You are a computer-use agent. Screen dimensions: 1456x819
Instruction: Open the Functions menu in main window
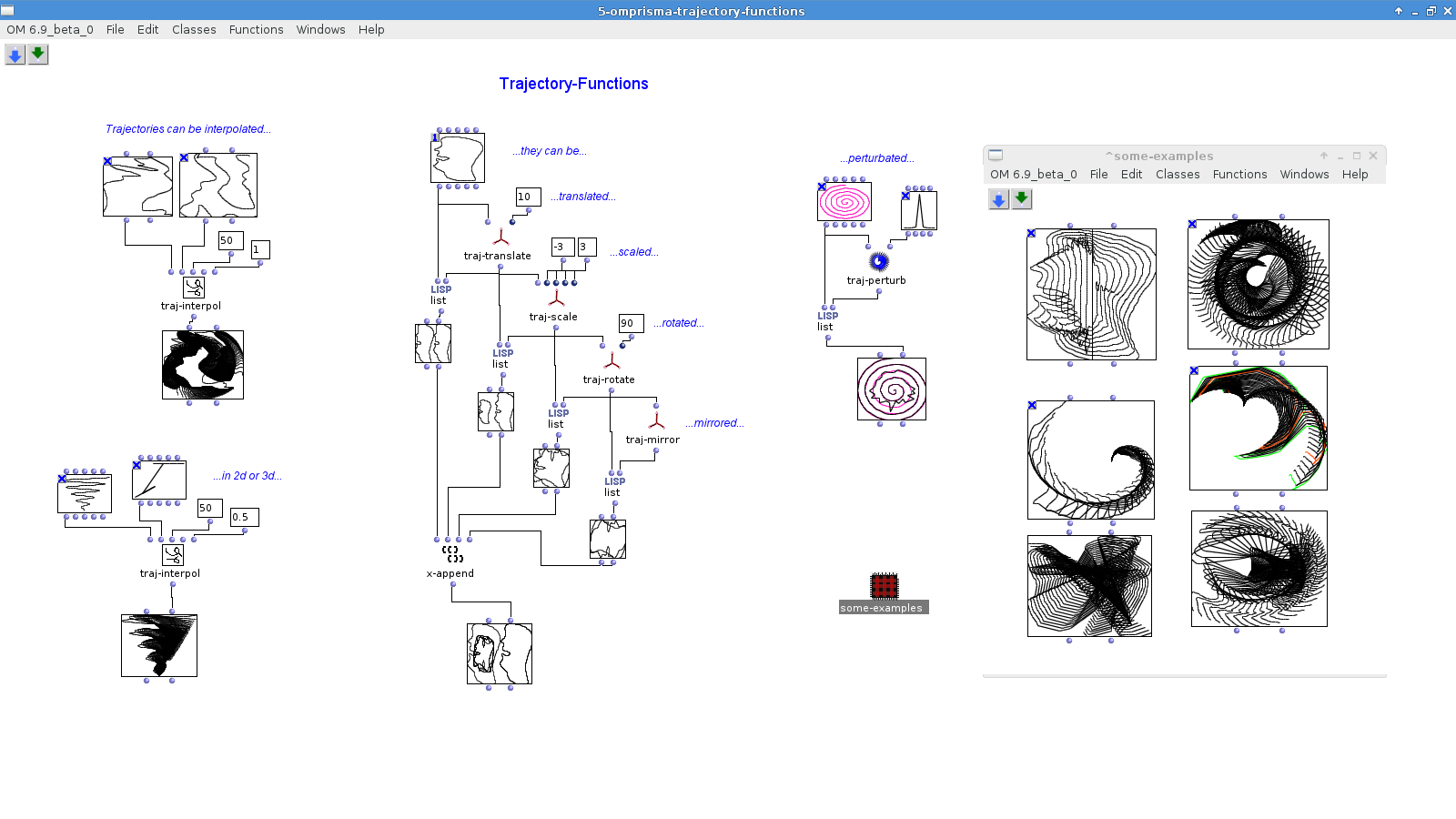pyautogui.click(x=256, y=29)
